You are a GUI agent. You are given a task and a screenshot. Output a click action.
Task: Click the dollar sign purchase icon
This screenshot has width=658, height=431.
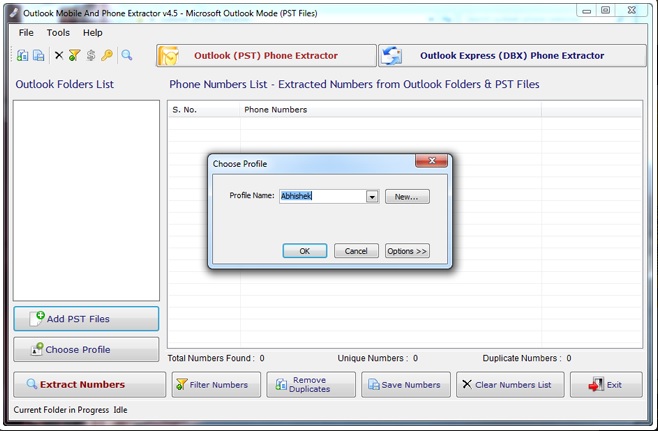[91, 55]
